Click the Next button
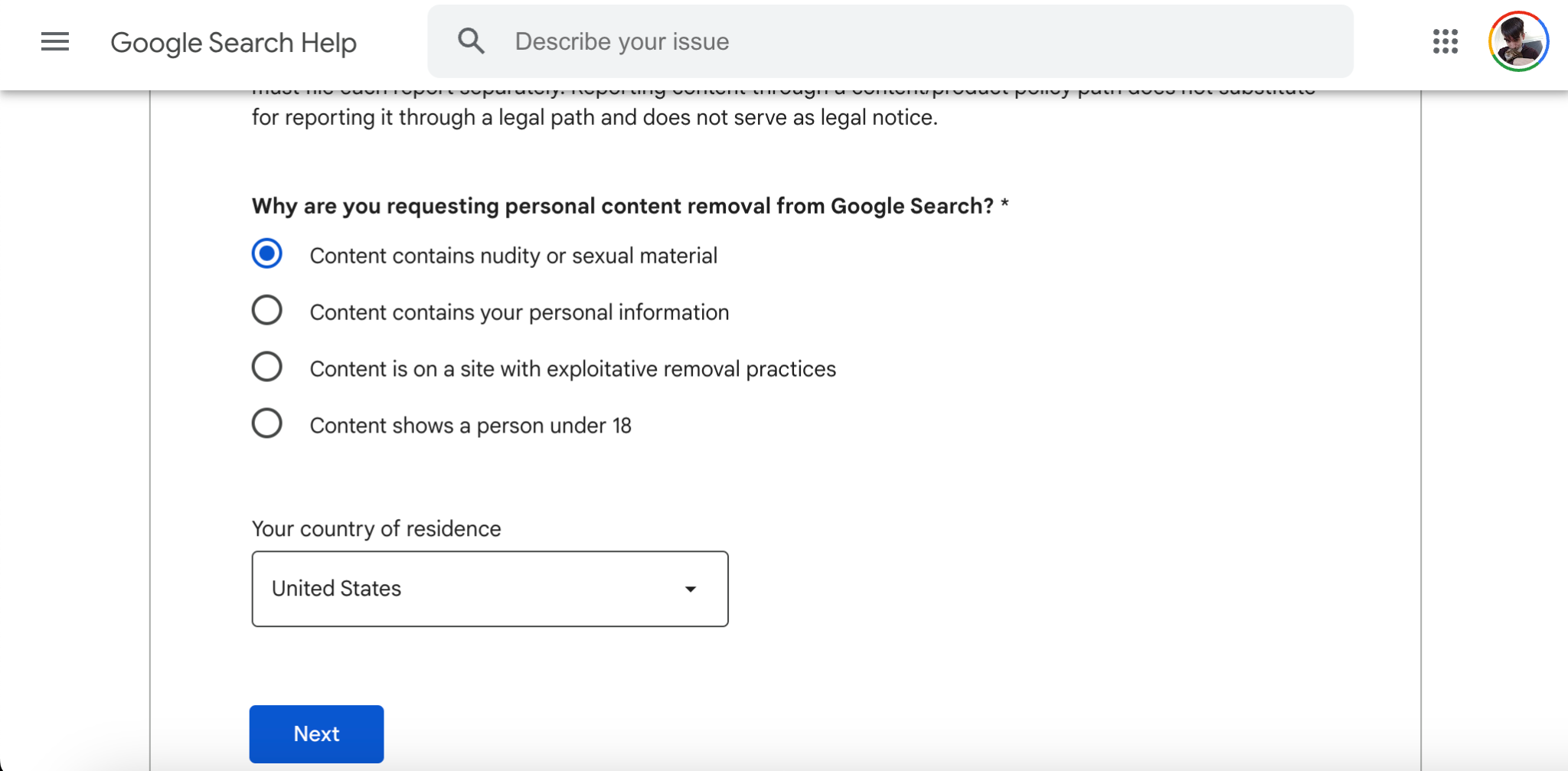1568x771 pixels. point(316,733)
